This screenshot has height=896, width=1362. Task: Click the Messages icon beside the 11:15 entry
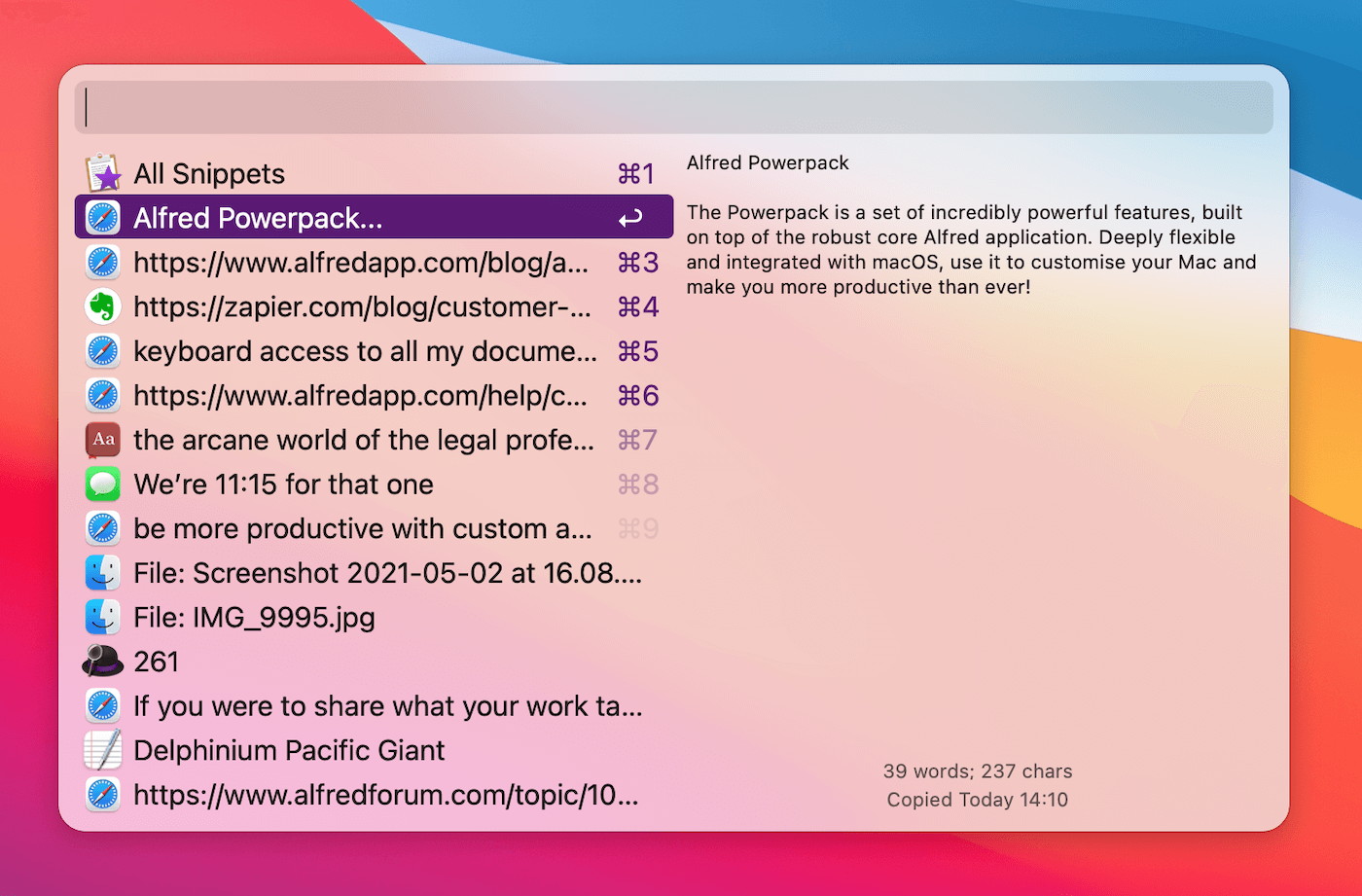pos(102,484)
